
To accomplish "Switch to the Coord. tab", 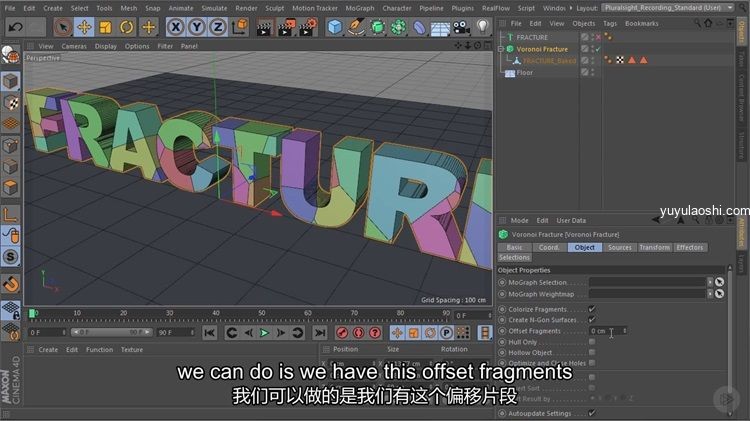I will [549, 247].
